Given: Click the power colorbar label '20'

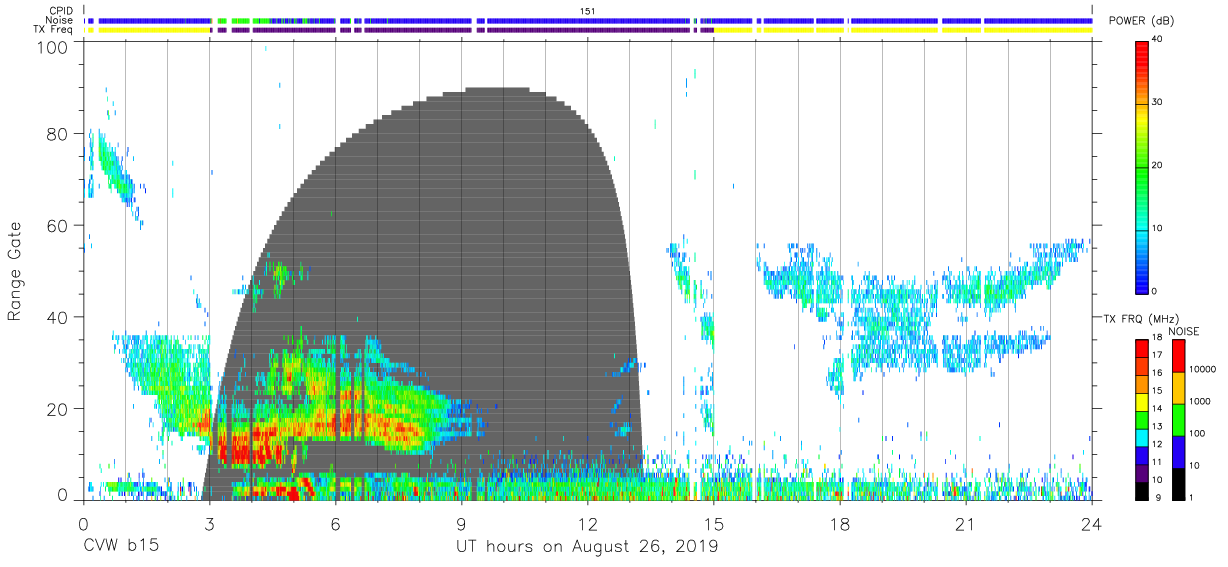Looking at the screenshot, I should (x=1158, y=166).
